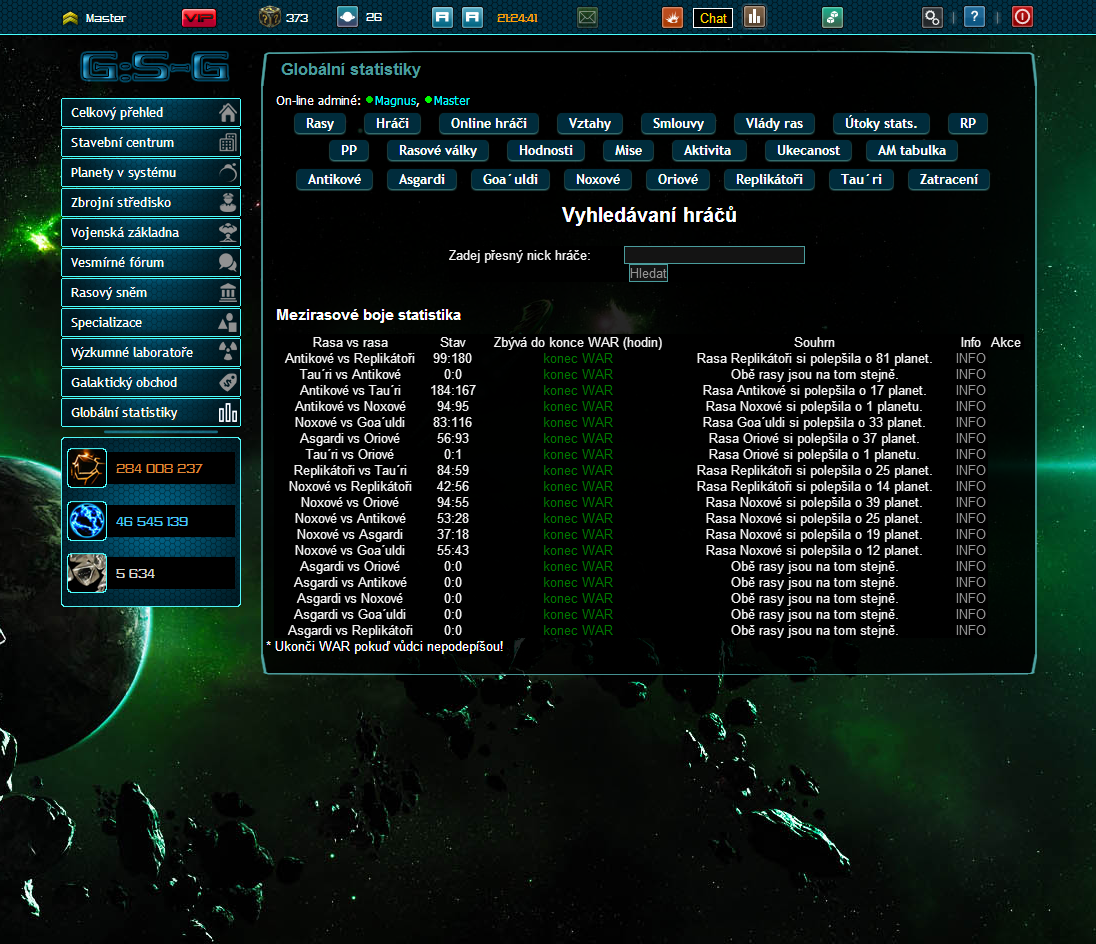Open Celkový přehled from sidebar
The width and height of the screenshot is (1096, 944).
(x=151, y=112)
